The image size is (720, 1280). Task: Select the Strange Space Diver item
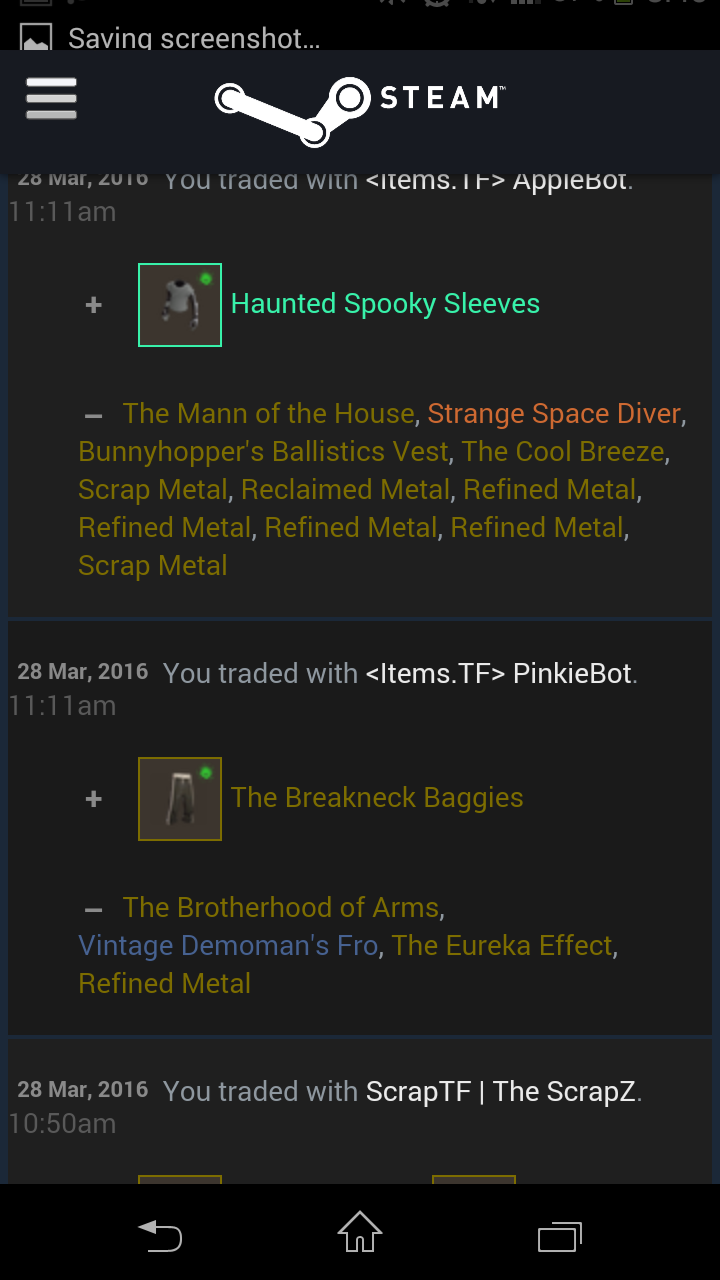coord(554,414)
